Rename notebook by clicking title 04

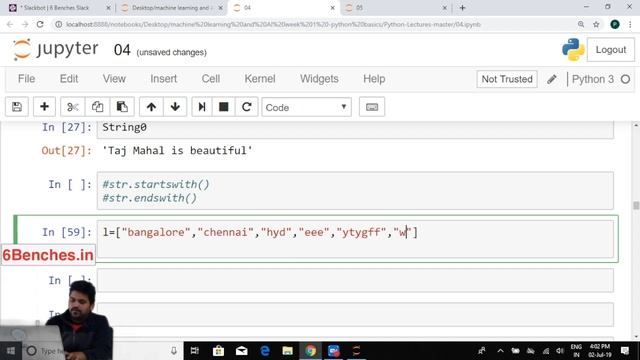click(122, 50)
